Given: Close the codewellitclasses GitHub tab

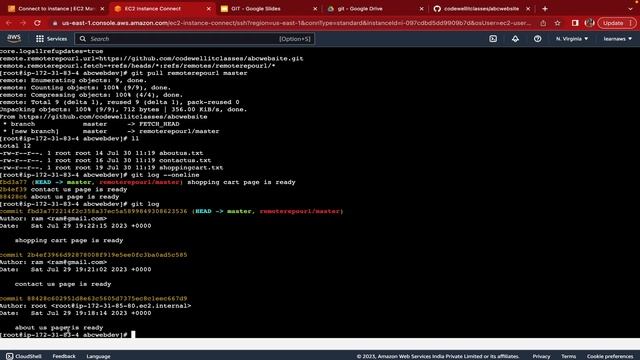Looking at the screenshot, I should [528, 9].
